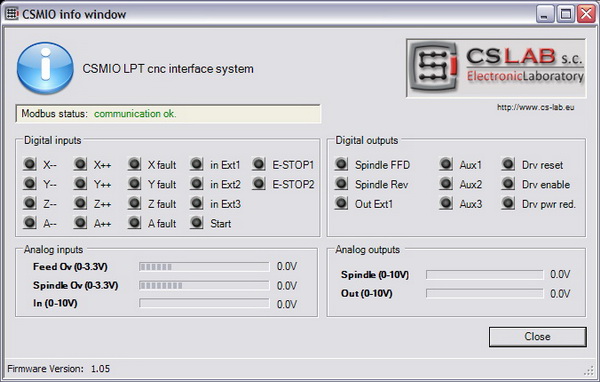The image size is (600, 382).
Task: Click the Y-- input LED indicator
Action: click(29, 183)
